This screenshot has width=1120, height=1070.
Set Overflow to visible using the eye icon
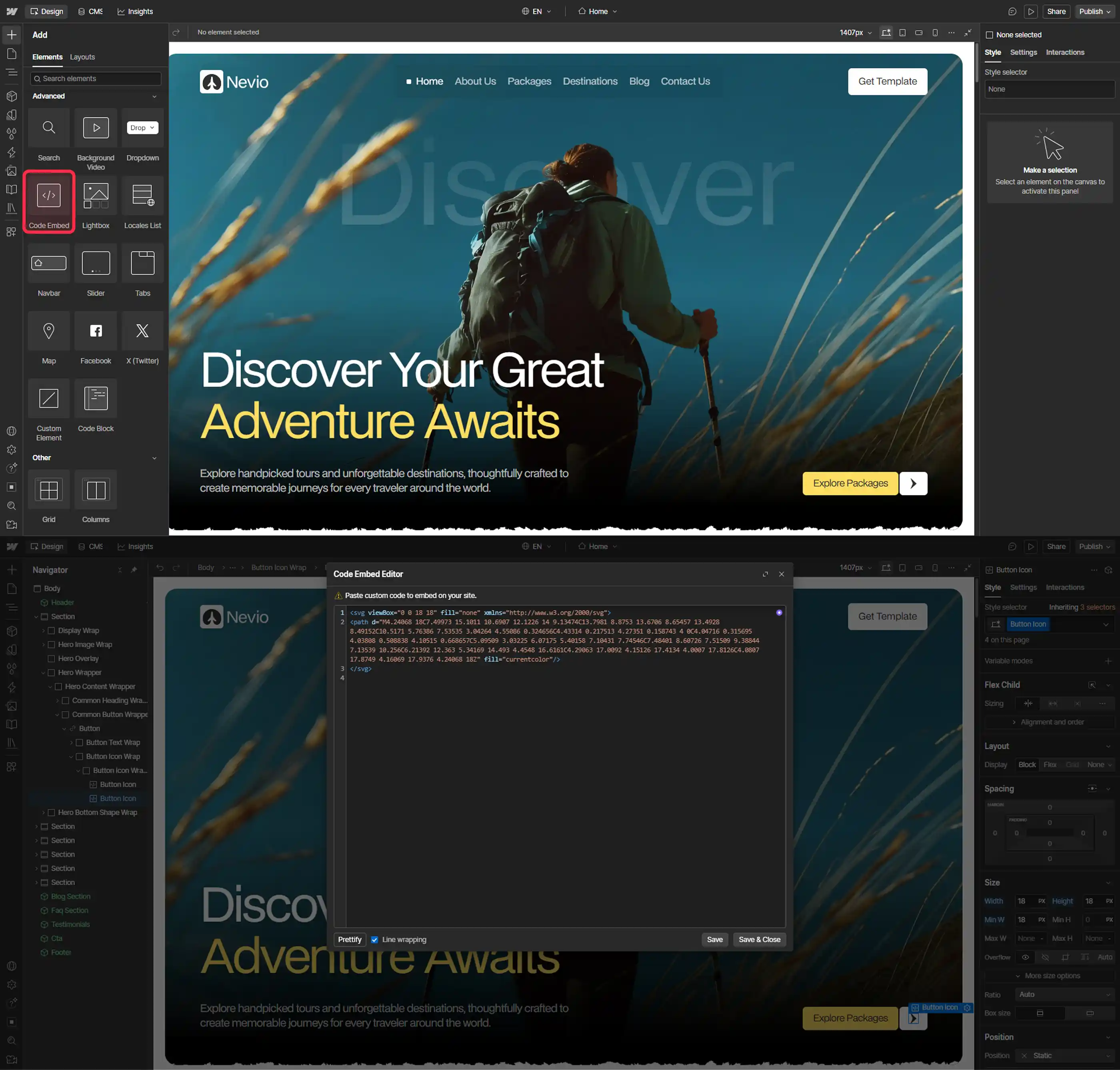pos(1025,957)
